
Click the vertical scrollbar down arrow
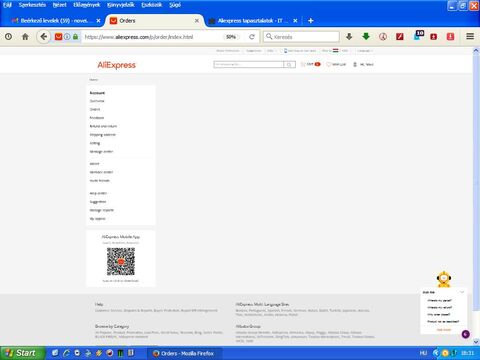tap(476, 342)
